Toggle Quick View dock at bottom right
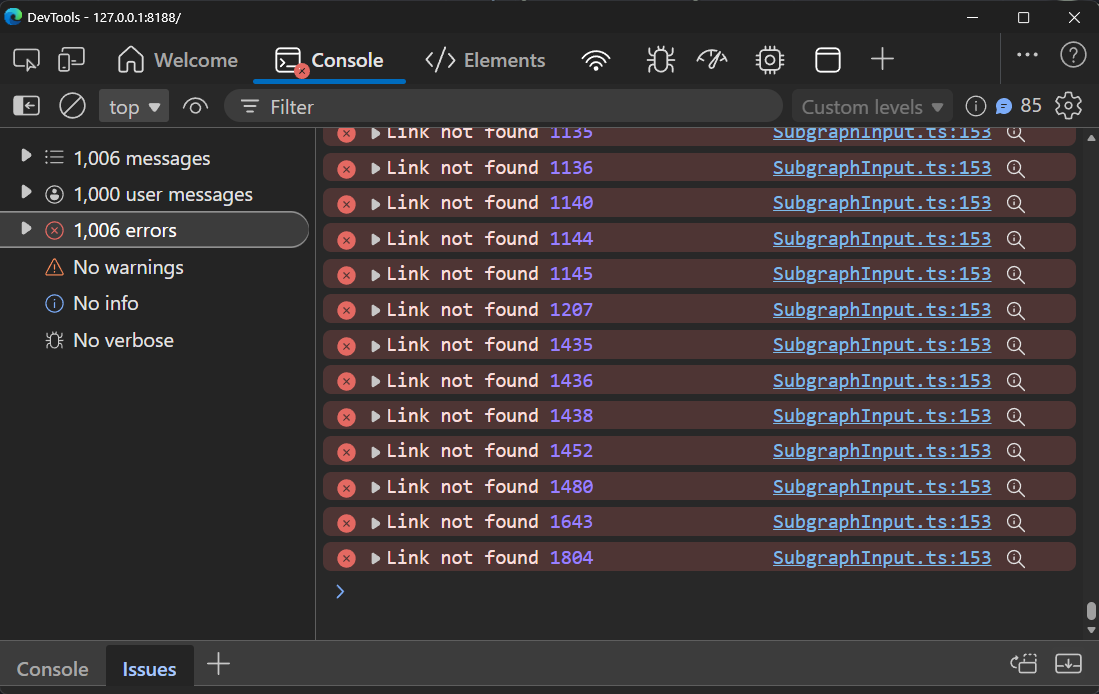 1068,664
